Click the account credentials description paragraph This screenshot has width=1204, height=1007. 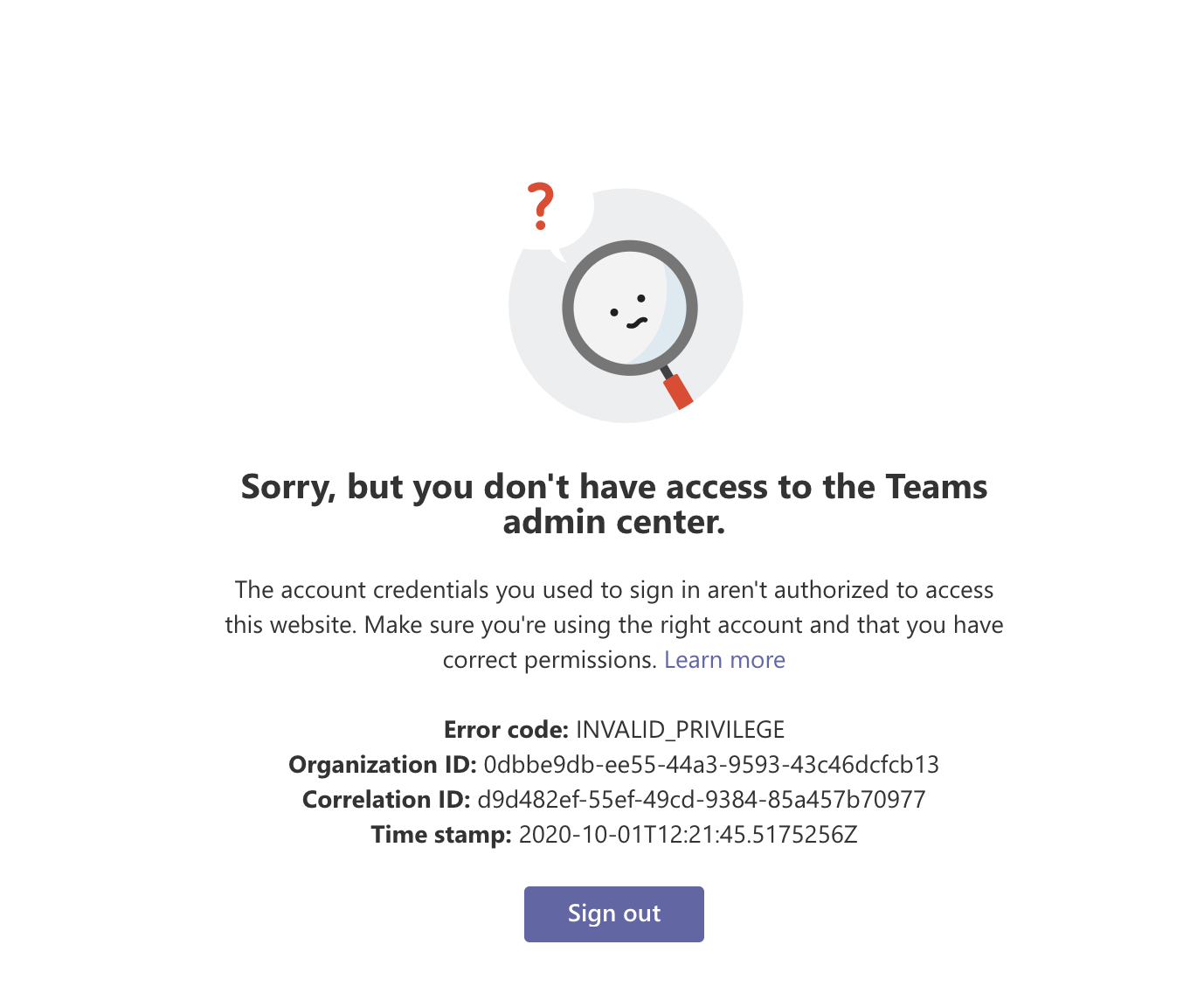pyautogui.click(x=614, y=625)
